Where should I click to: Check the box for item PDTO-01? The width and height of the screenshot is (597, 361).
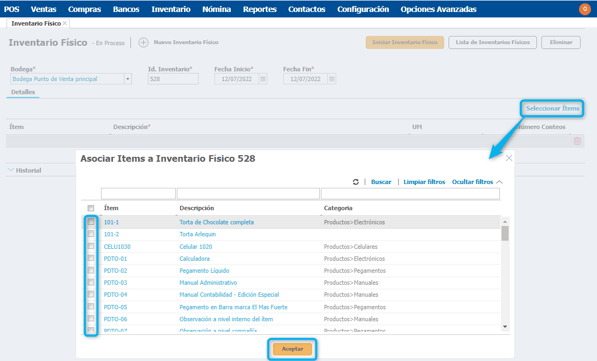tap(91, 258)
